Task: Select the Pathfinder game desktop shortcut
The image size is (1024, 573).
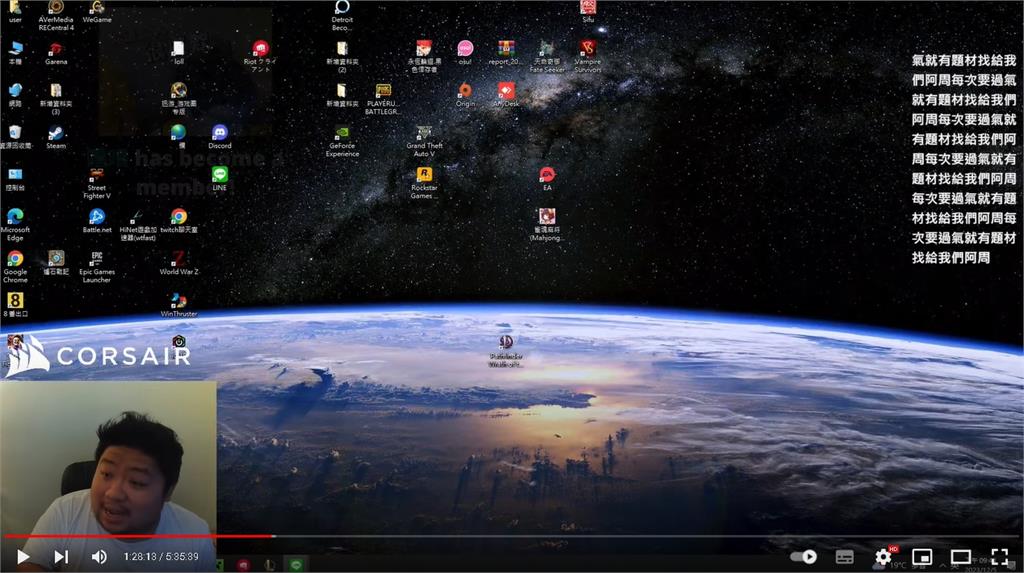Action: (505, 351)
